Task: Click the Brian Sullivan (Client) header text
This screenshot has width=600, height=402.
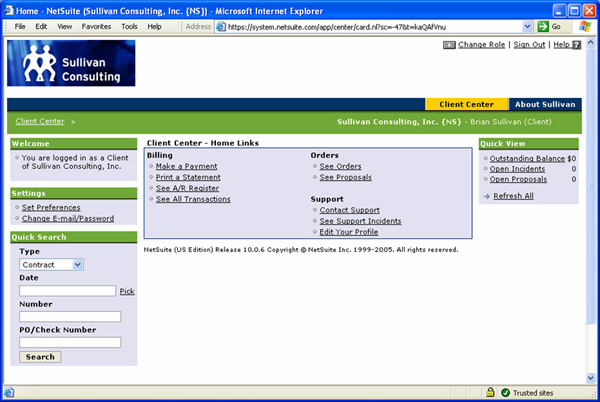Action: tap(511, 122)
